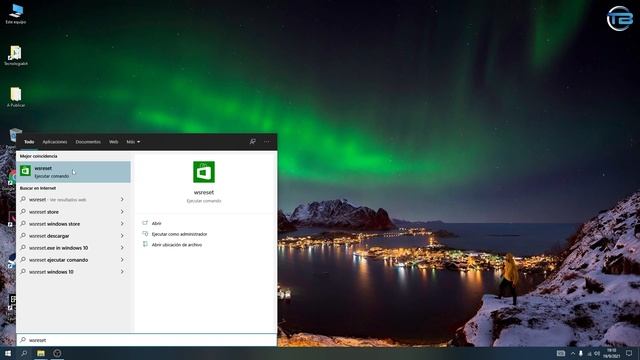The image size is (640, 360).
Task: Click Abrir action in preview pane
Action: [x=156, y=223]
